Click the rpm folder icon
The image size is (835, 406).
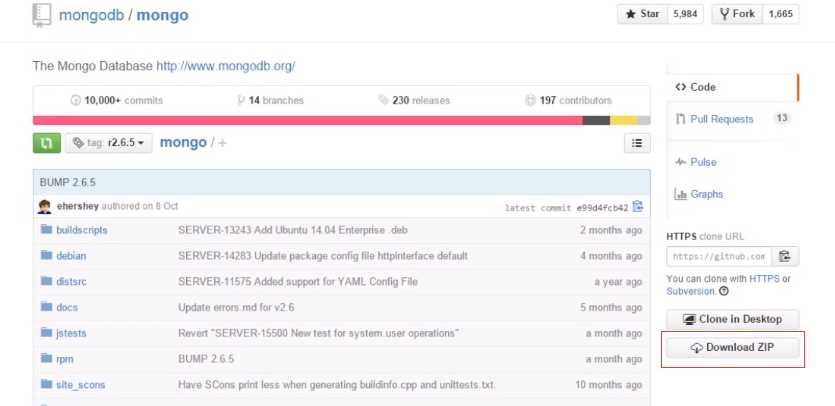pyautogui.click(x=46, y=359)
